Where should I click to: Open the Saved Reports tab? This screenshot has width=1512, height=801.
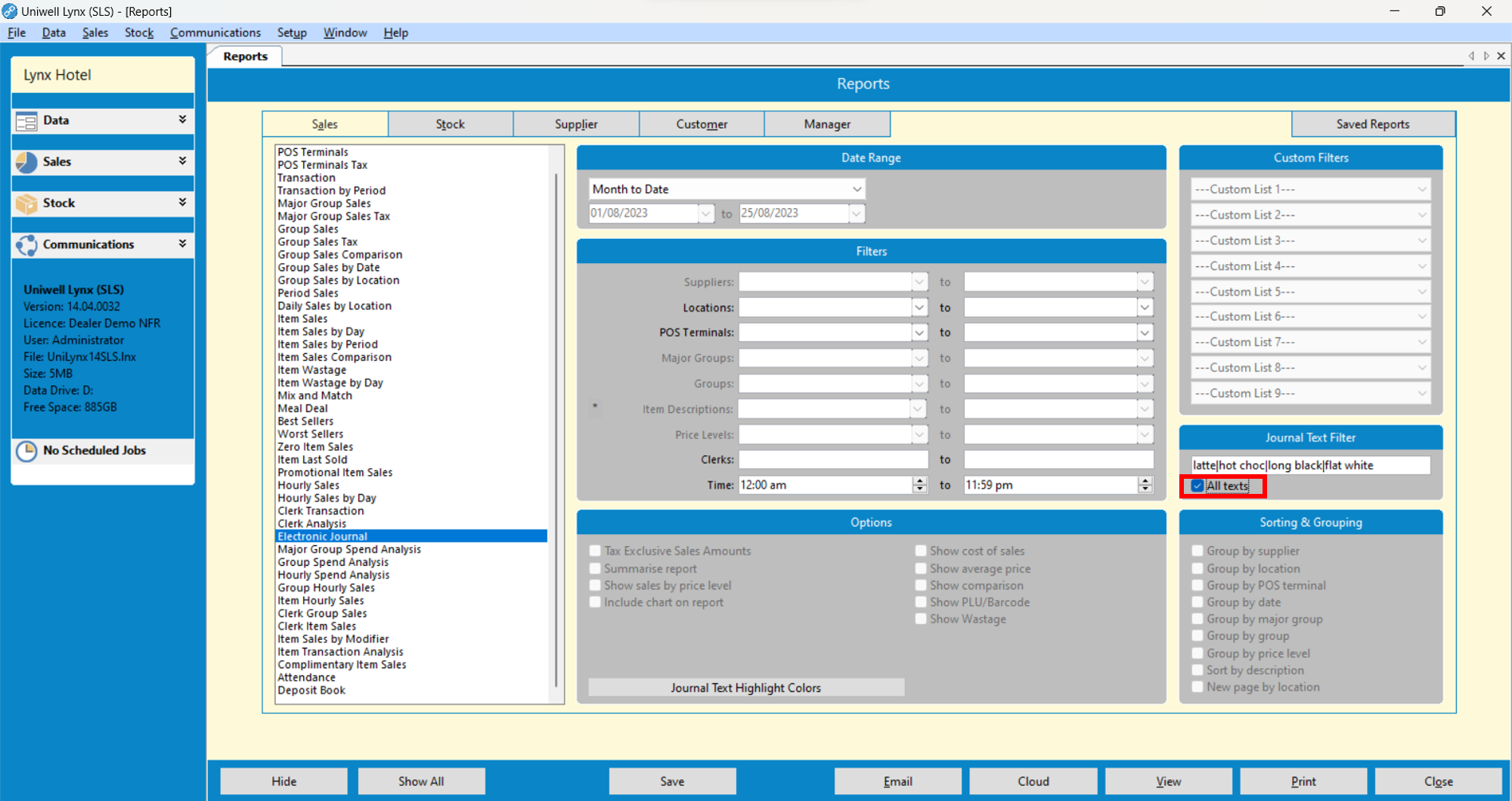[x=1373, y=124]
